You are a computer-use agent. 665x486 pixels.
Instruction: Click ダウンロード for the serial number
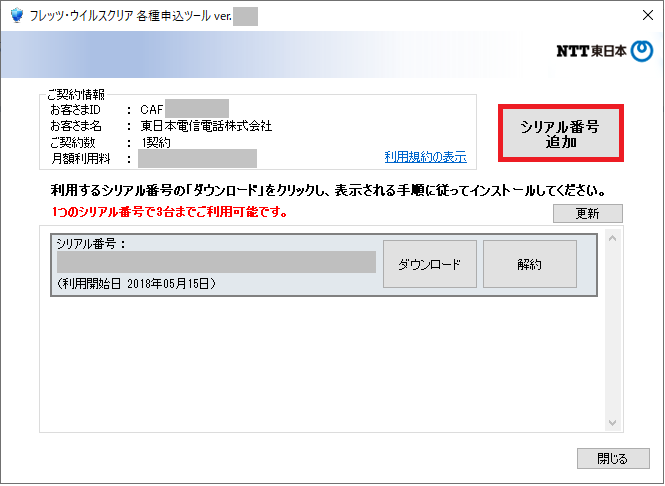pyautogui.click(x=429, y=265)
